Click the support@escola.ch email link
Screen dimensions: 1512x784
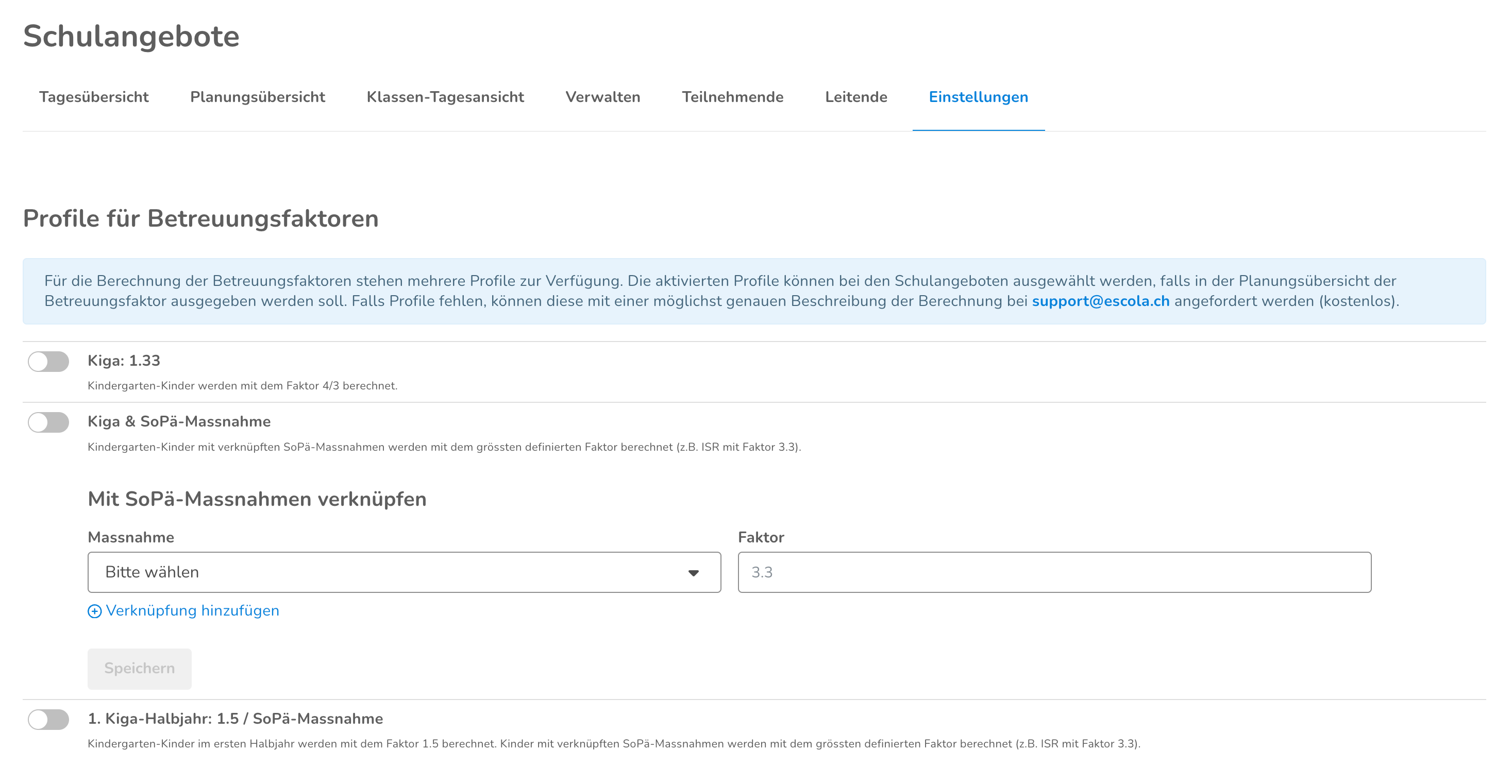click(1101, 301)
